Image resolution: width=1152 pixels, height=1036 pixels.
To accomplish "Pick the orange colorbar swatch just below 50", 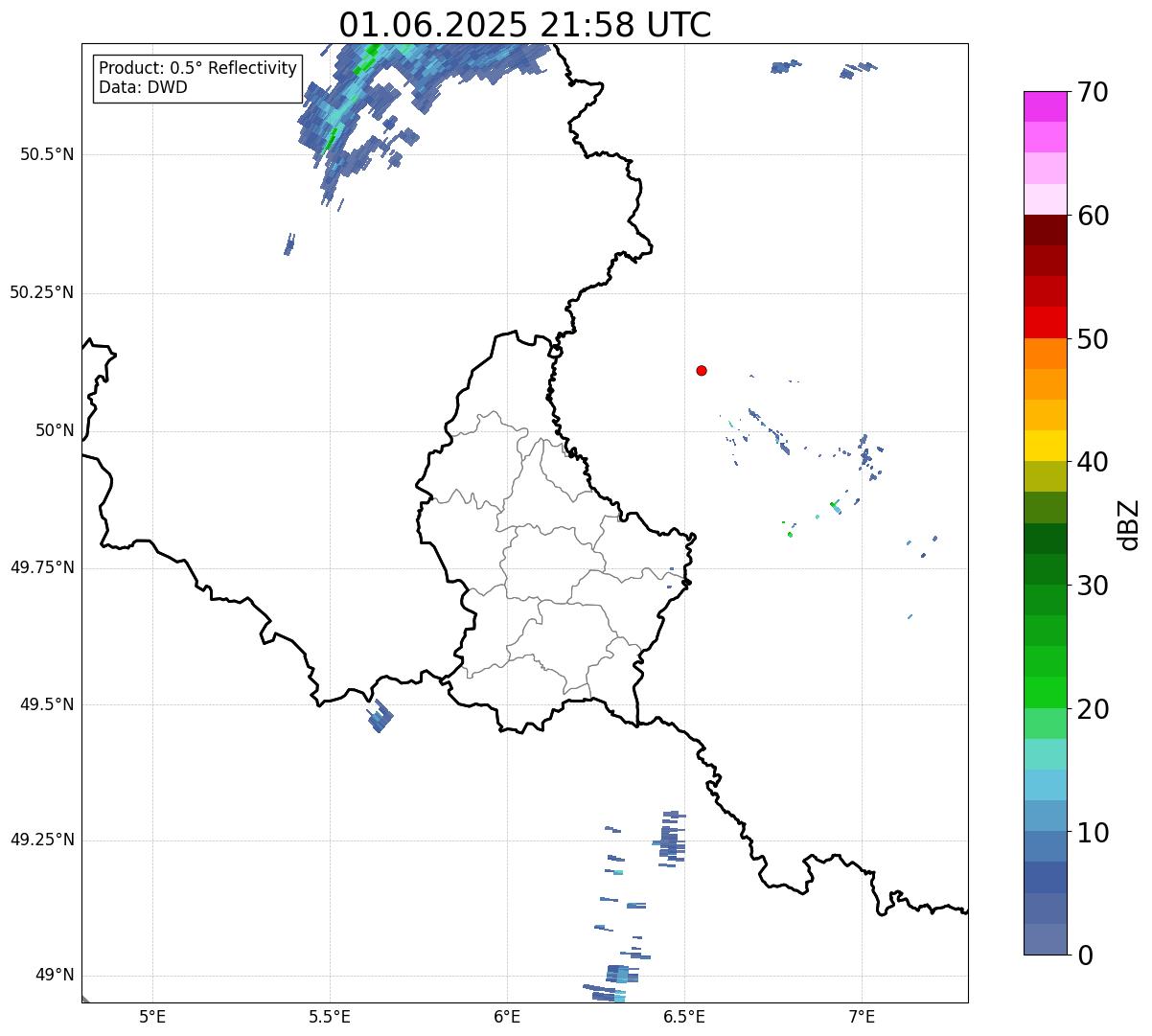I will click(1045, 354).
